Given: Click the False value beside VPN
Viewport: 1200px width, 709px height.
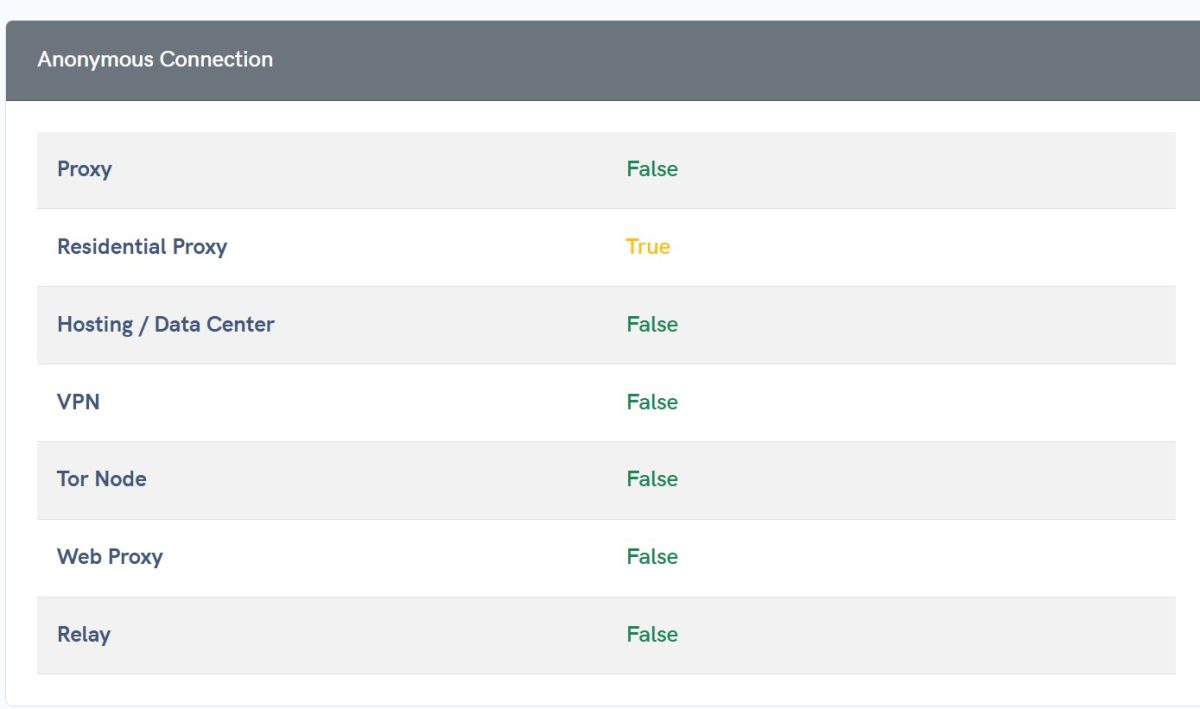Looking at the screenshot, I should (652, 402).
